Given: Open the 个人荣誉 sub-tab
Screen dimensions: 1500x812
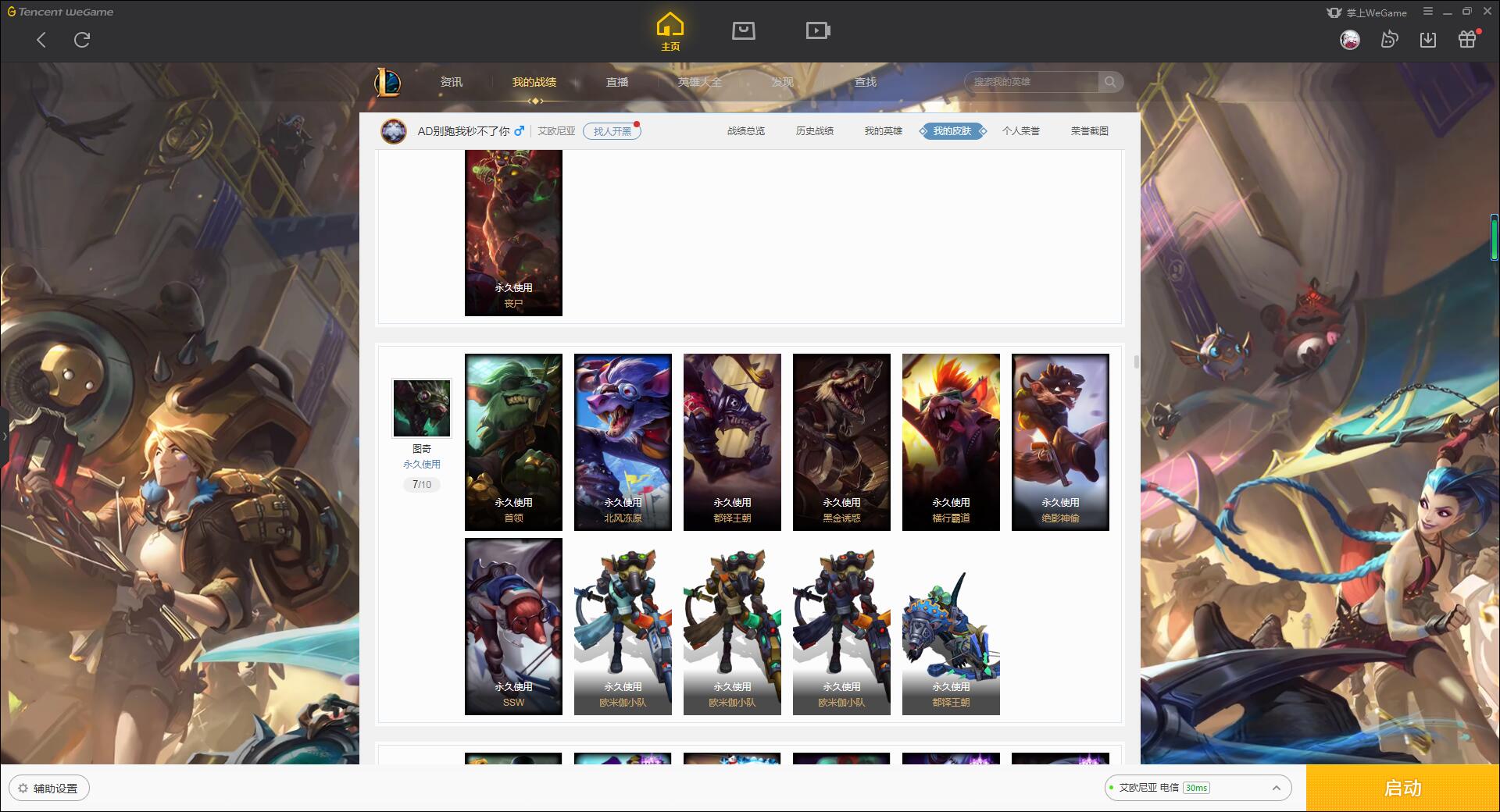Looking at the screenshot, I should 1021,131.
